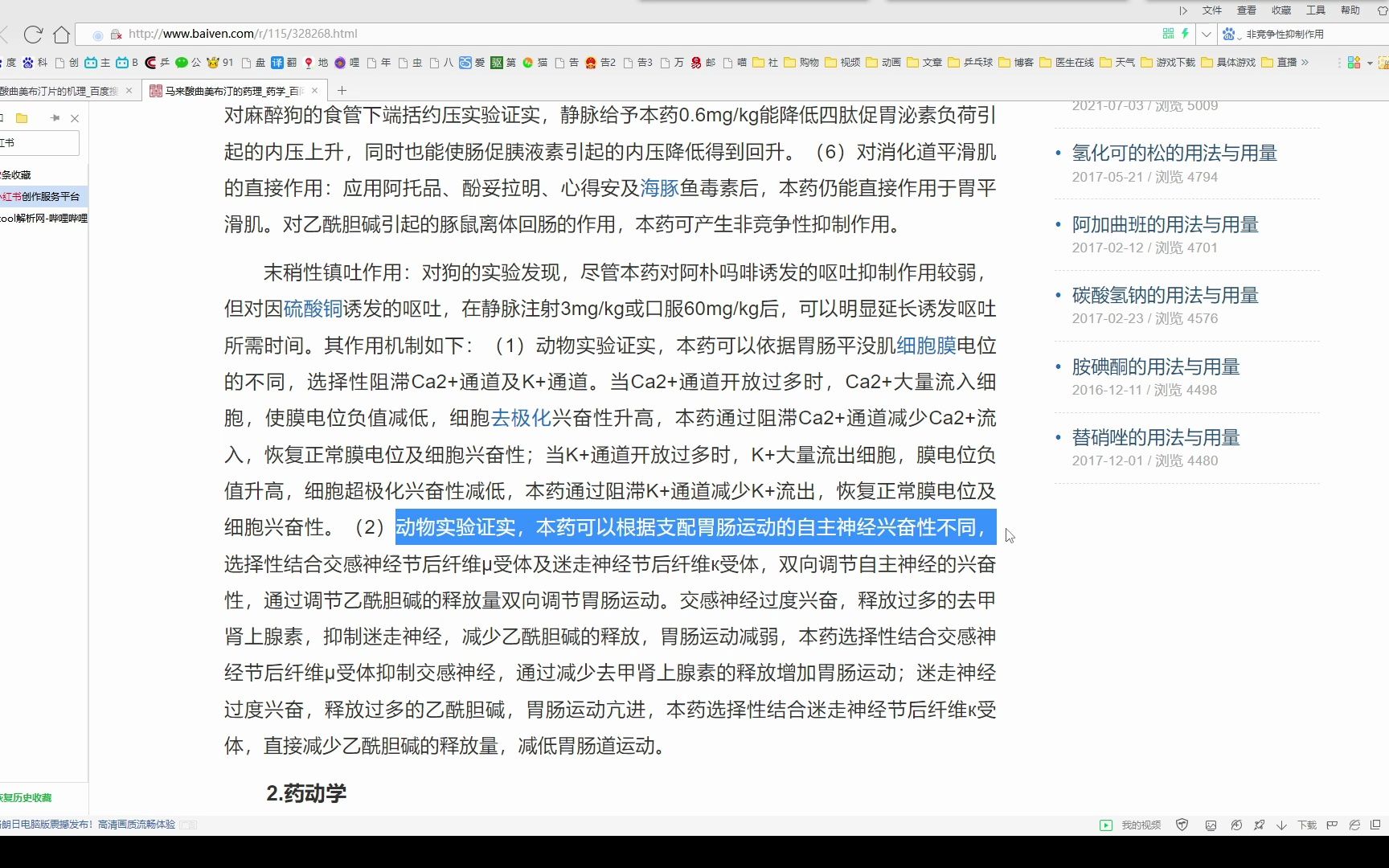Open the 科 Baidu paw bookmark
Image resolution: width=1389 pixels, height=868 pixels.
click(35, 62)
